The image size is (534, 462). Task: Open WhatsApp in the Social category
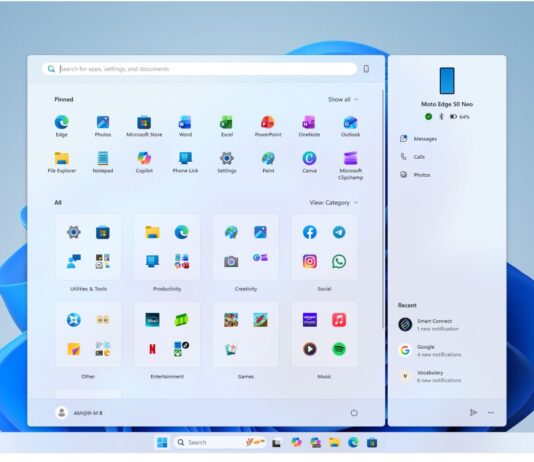click(x=339, y=261)
